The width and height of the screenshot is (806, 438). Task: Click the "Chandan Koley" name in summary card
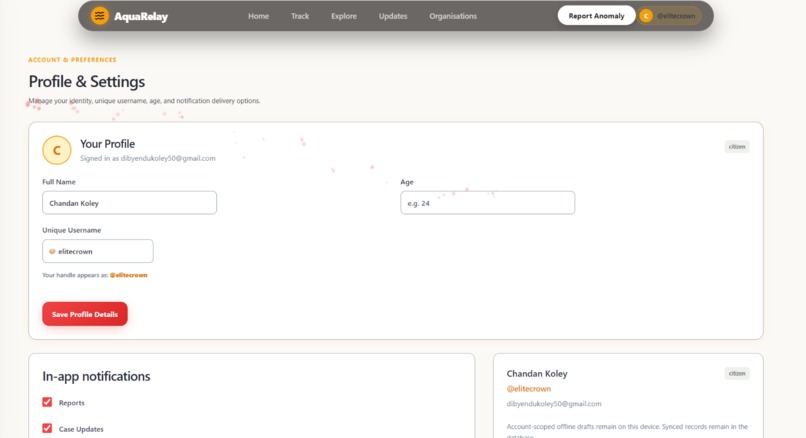(x=537, y=374)
